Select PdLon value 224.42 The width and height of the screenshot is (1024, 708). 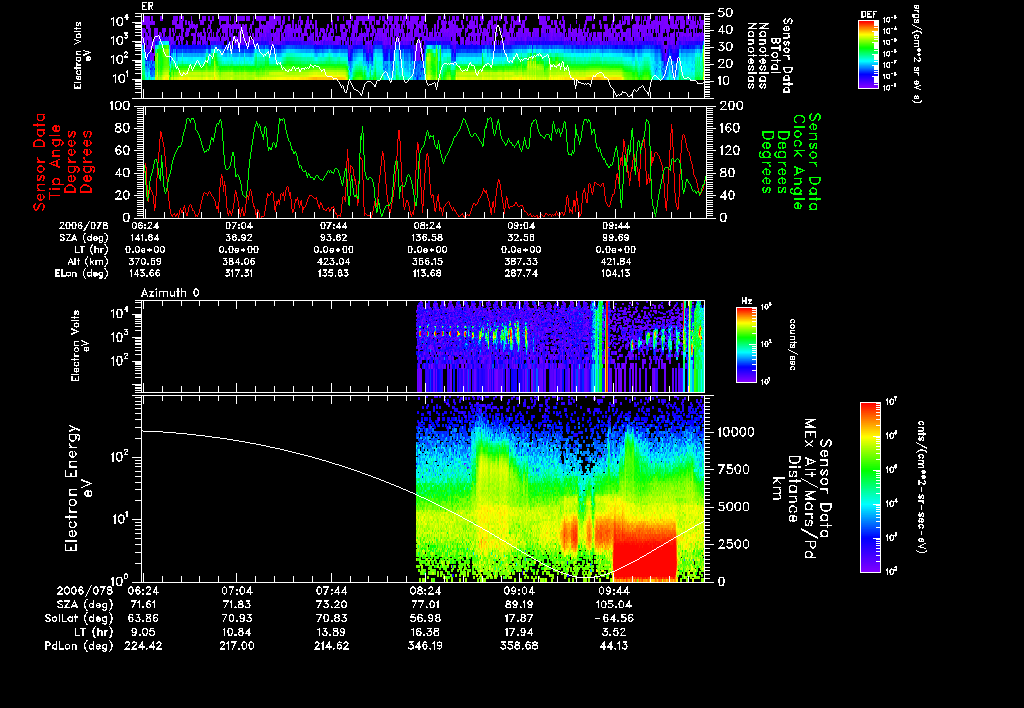click(x=144, y=646)
